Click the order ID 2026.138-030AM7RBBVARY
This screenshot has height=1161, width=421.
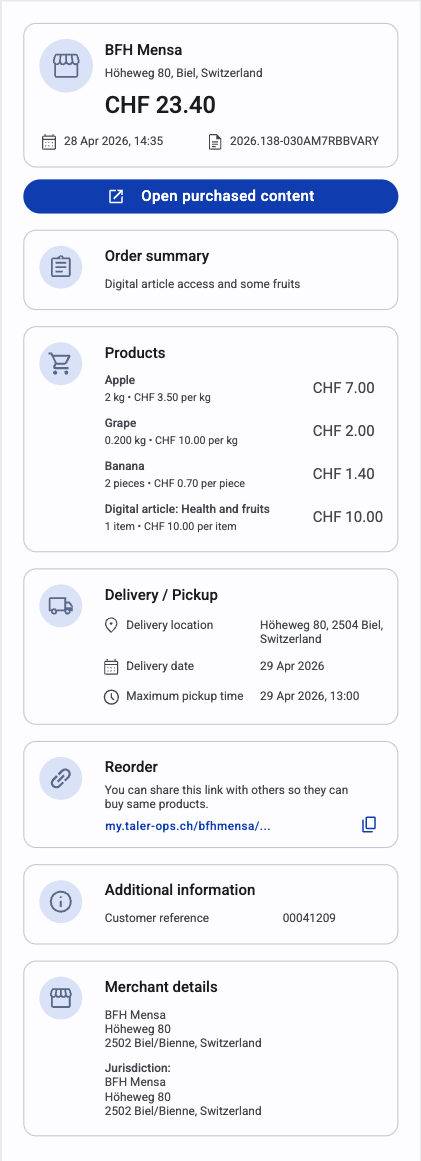305,141
